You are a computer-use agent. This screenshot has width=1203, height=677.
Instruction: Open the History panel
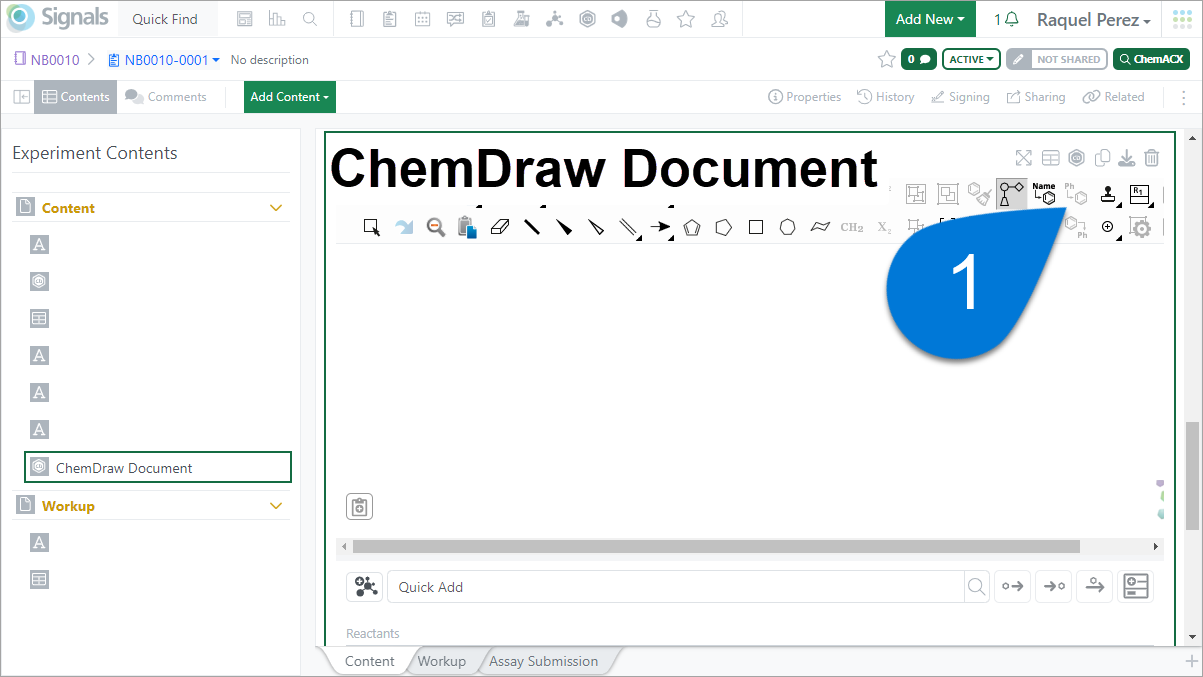pos(886,97)
